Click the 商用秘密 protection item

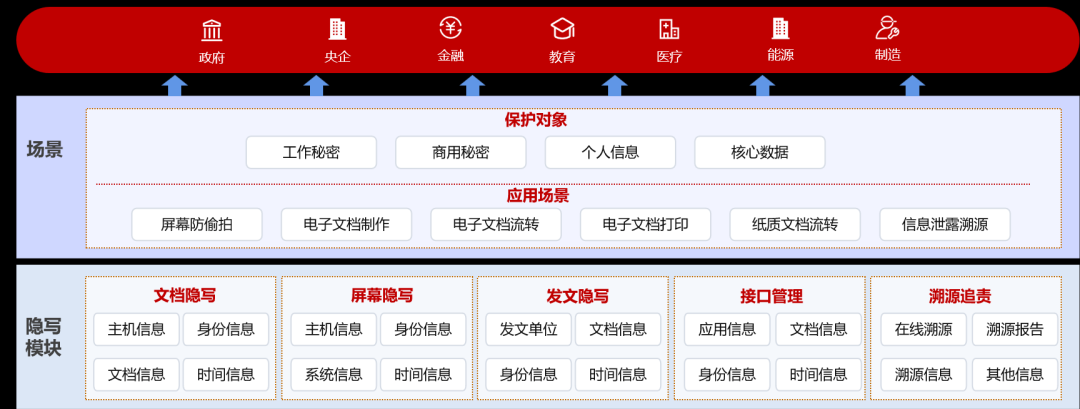pyautogui.click(x=460, y=152)
